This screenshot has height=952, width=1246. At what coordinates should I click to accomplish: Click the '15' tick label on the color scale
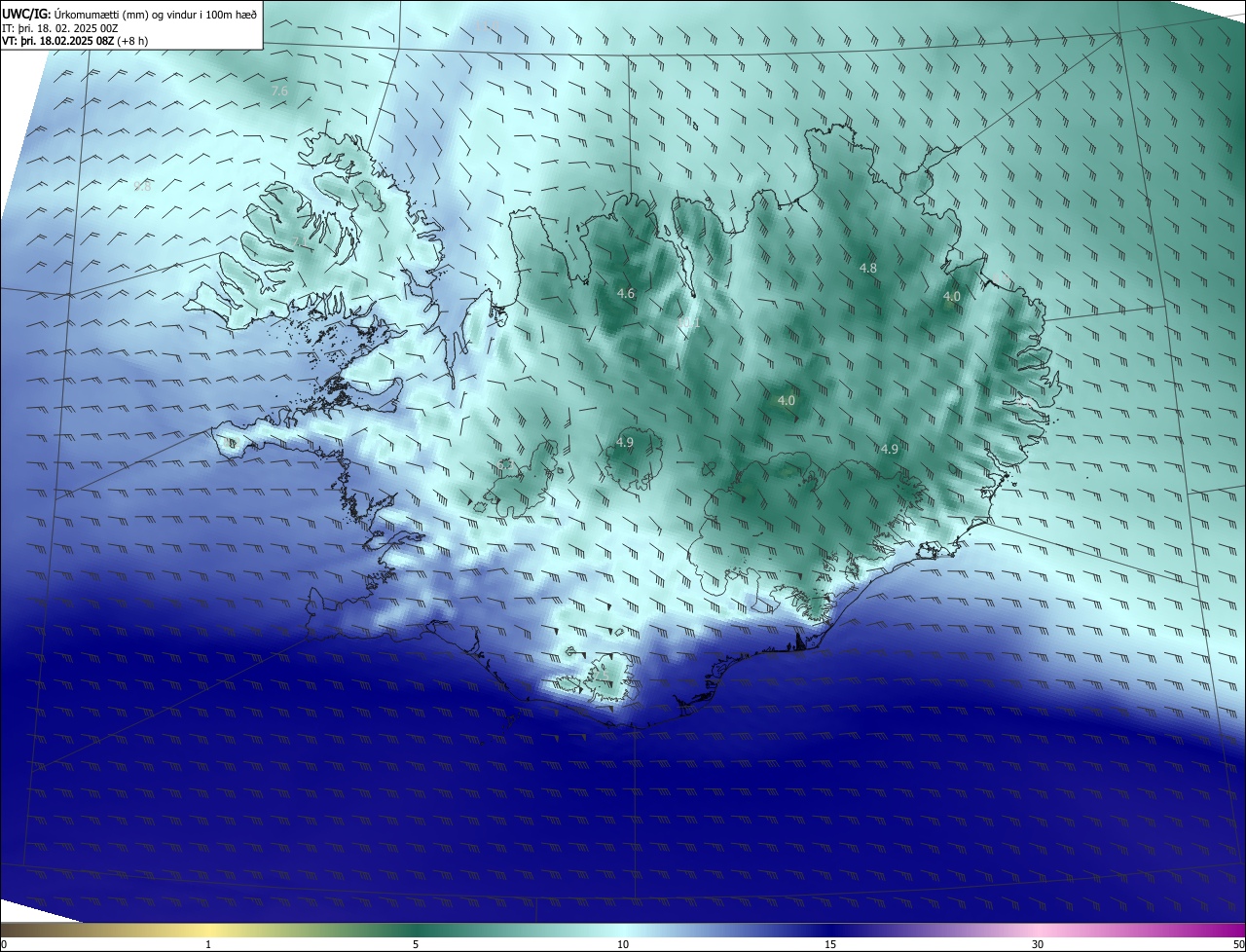(x=830, y=944)
